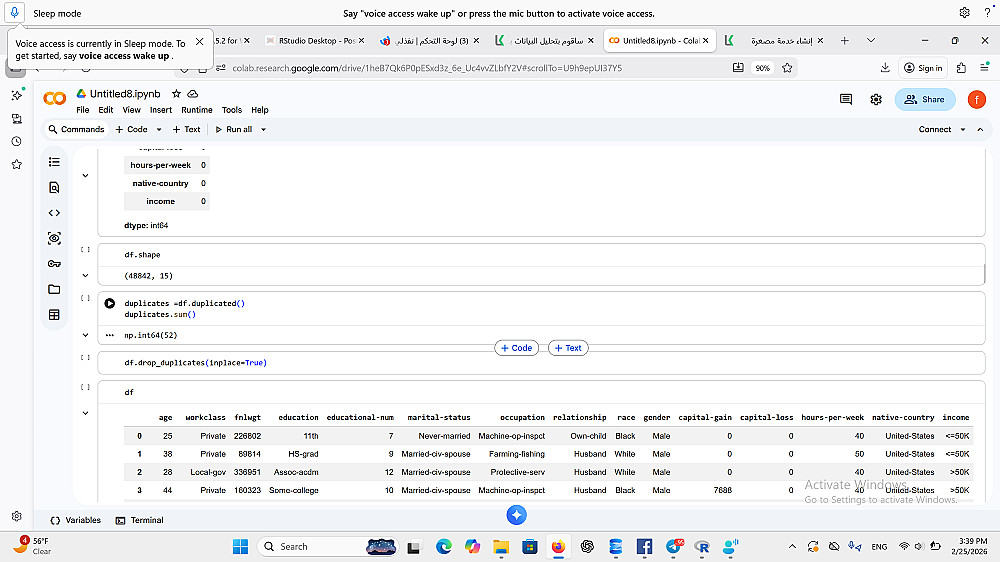
Task: Open File Explorer from the taskbar
Action: (501, 547)
